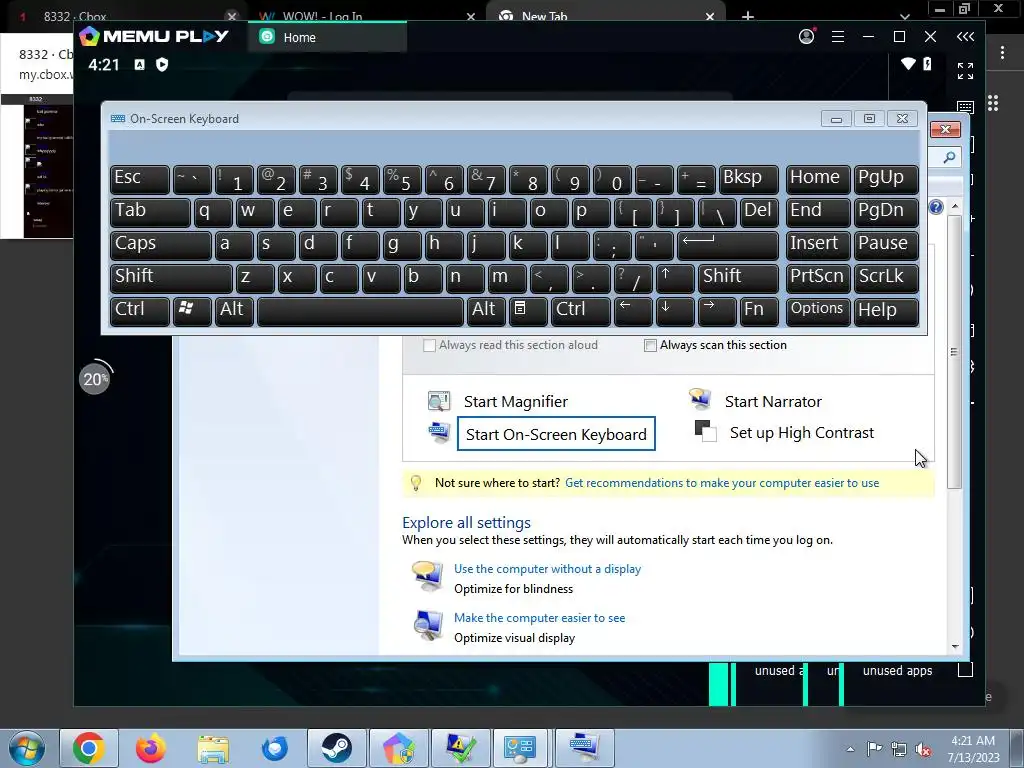Viewport: 1024px width, 768px height.
Task: Toggle the Fn key
Action: [x=759, y=310]
